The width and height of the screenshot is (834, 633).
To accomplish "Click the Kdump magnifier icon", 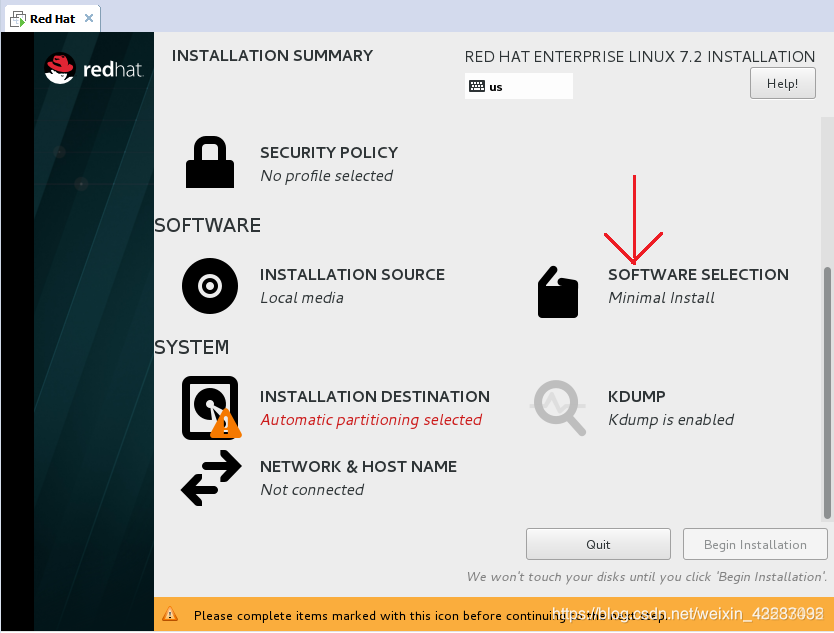I will (558, 408).
